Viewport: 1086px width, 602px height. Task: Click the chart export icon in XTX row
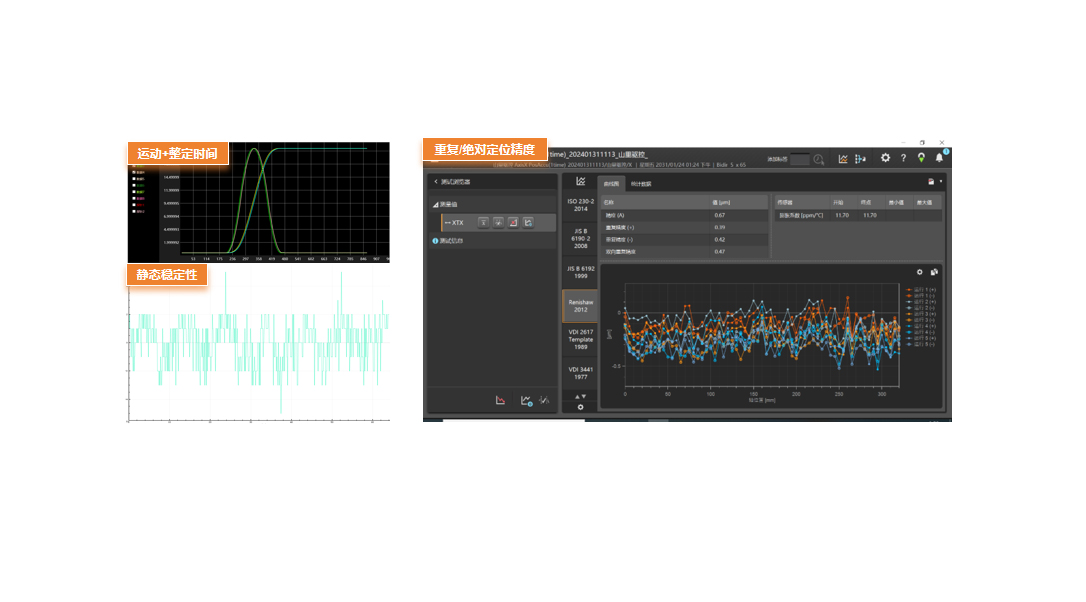tap(528, 222)
